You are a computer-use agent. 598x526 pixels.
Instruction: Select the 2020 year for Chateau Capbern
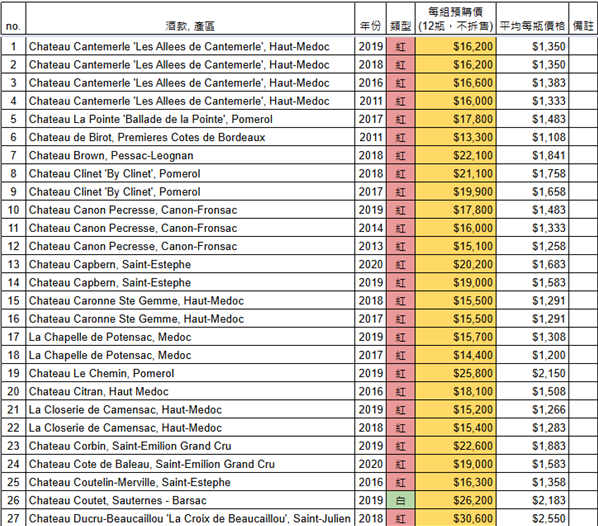pos(370,264)
